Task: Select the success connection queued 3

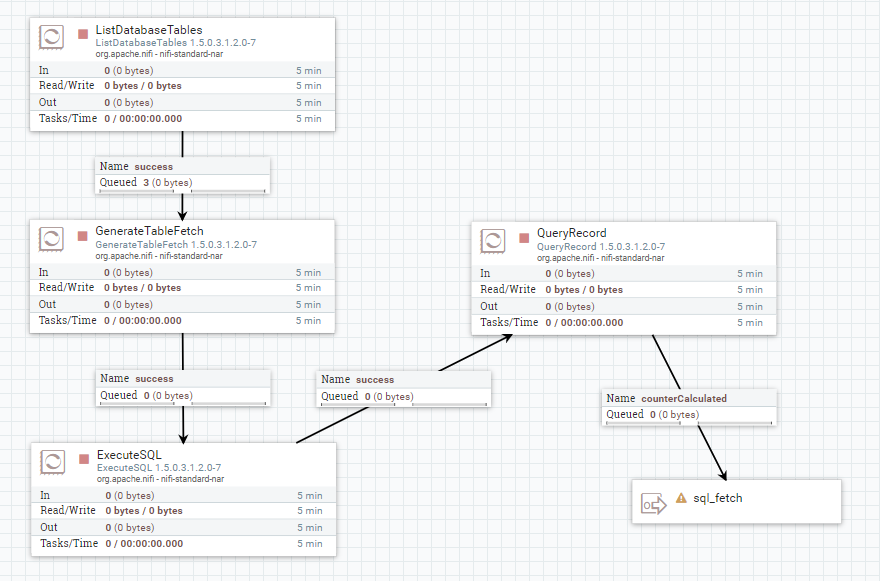Action: coord(182,175)
